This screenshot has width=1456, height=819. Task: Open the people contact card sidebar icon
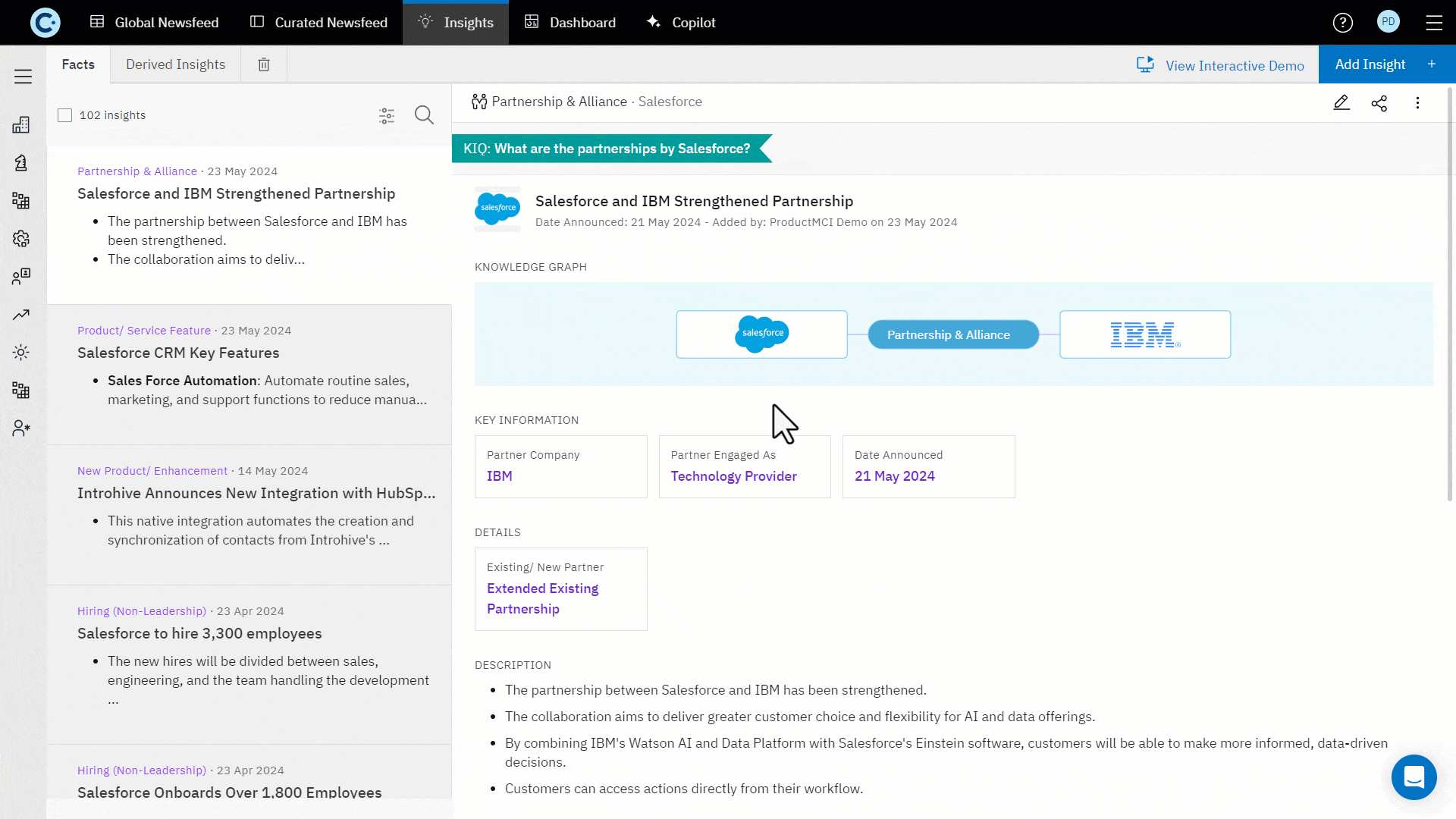click(x=21, y=277)
